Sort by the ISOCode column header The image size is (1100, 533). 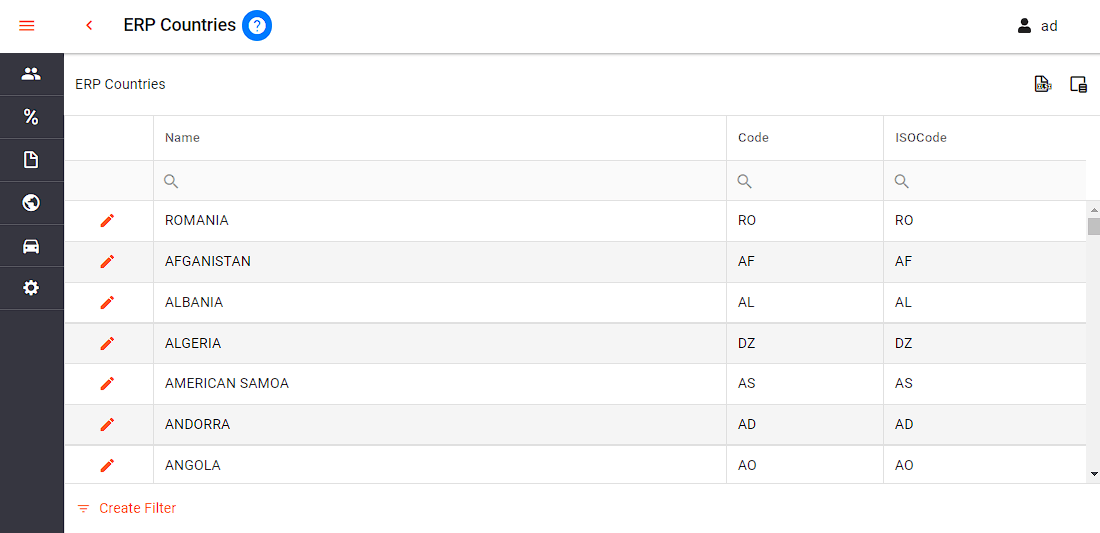tap(921, 138)
